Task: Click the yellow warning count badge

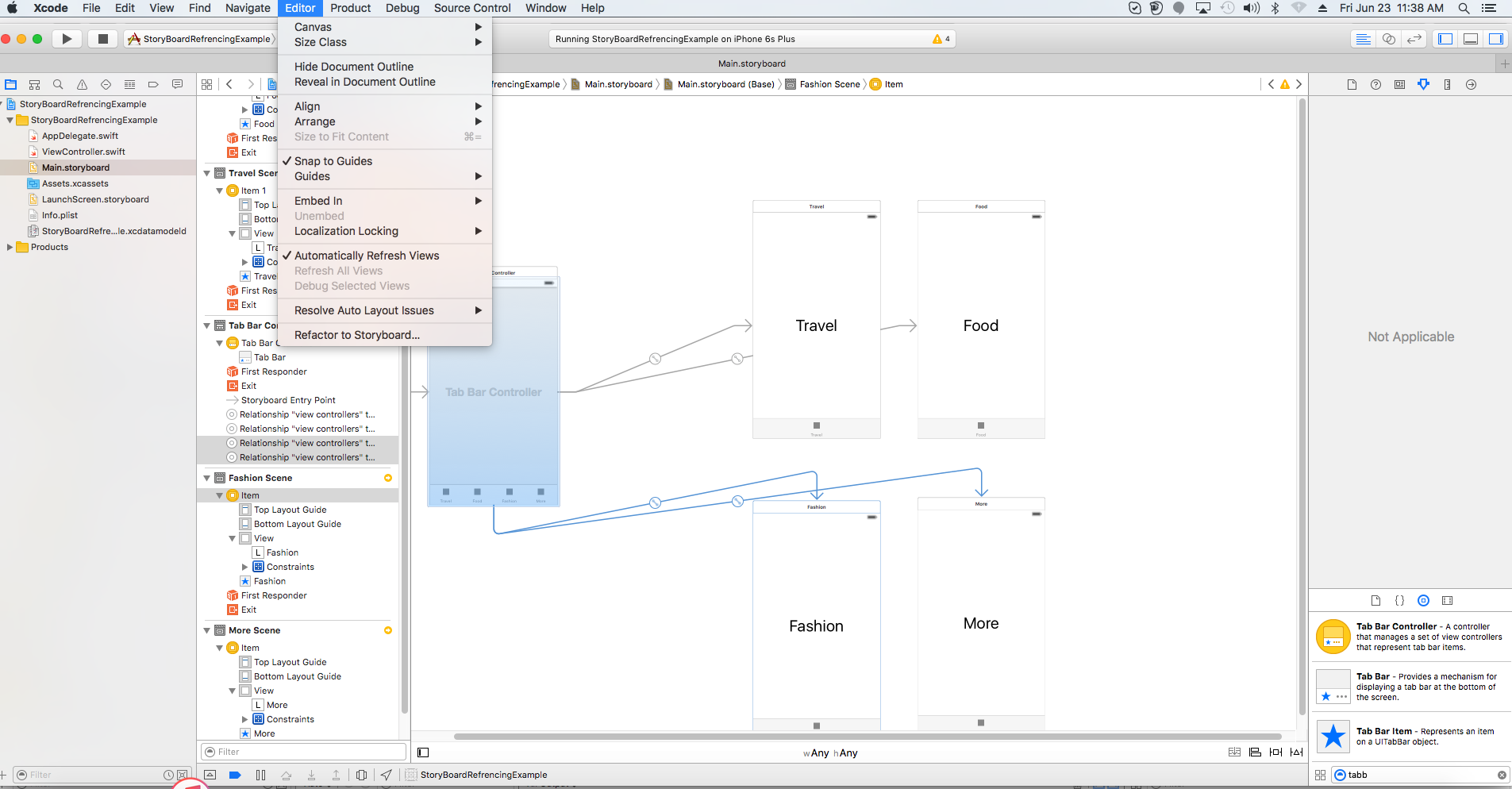Action: click(x=937, y=37)
